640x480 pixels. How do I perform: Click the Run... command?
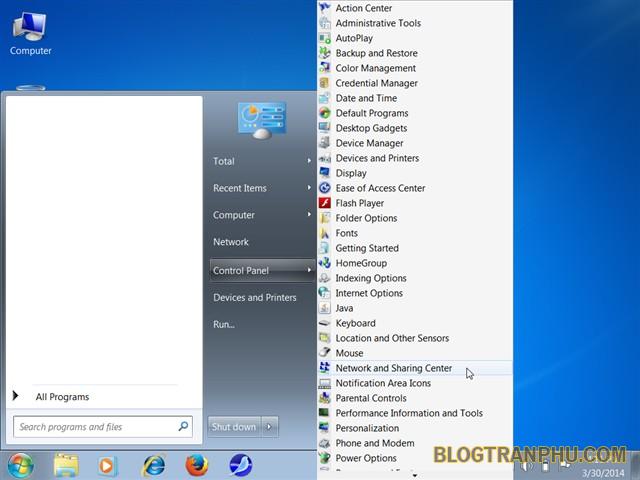(x=224, y=324)
